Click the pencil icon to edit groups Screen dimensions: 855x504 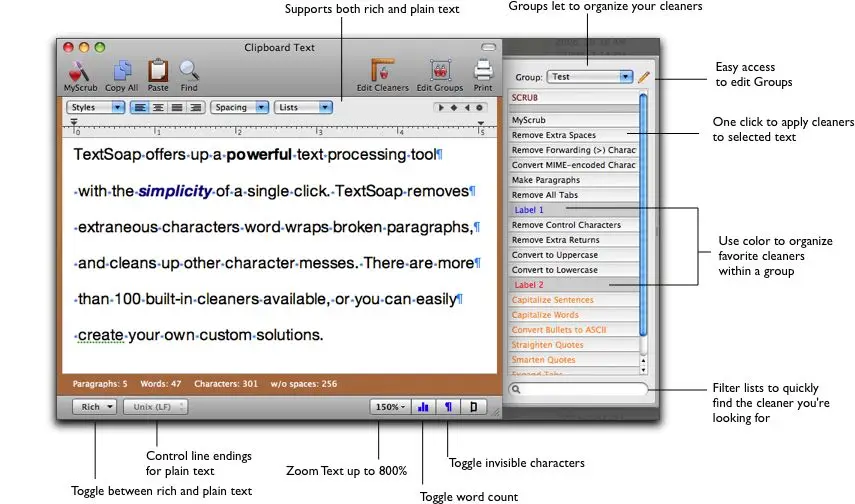click(643, 77)
